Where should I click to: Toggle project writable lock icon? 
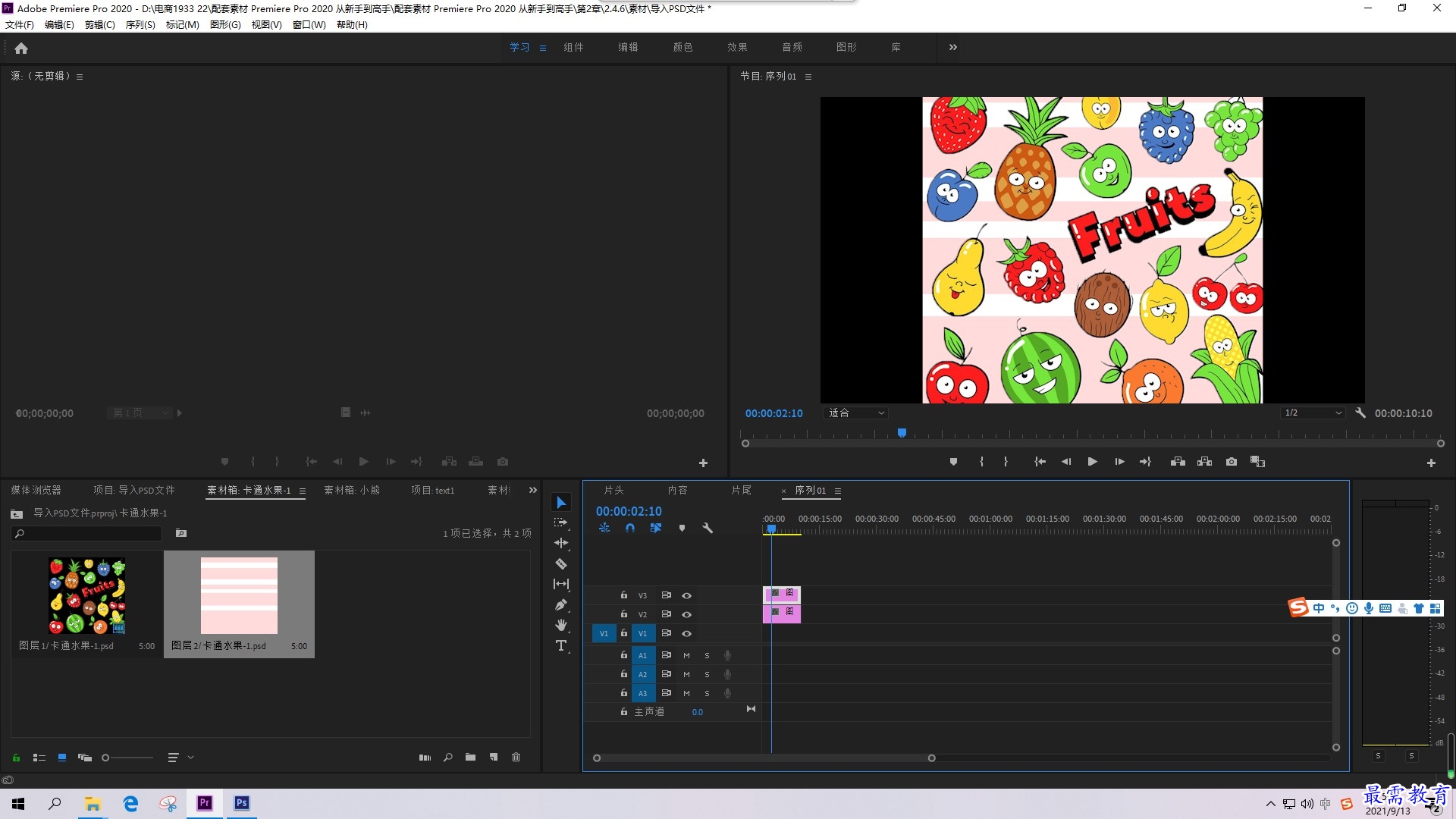pyautogui.click(x=16, y=758)
